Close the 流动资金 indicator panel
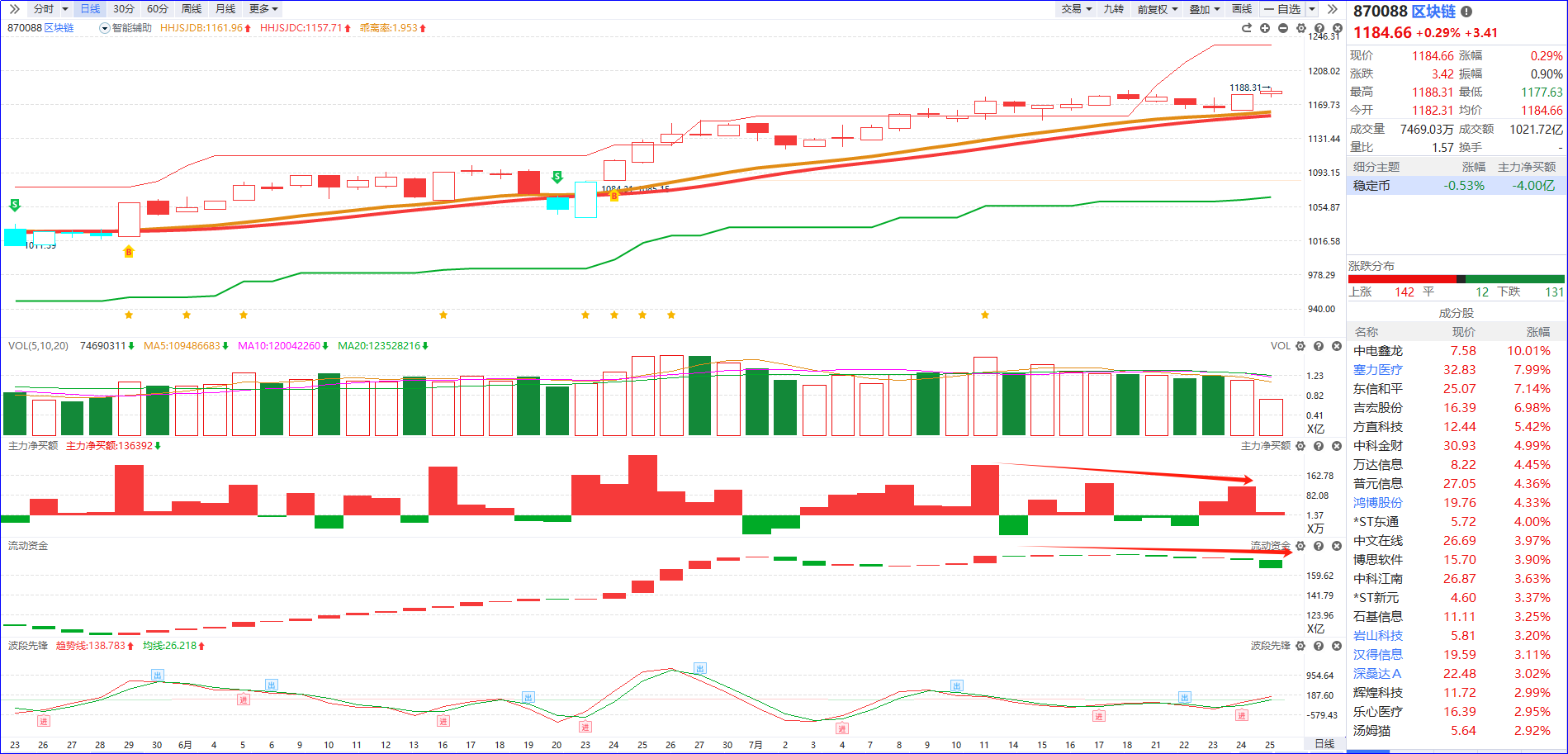Screen dimensions: 1568x754 tap(1337, 546)
